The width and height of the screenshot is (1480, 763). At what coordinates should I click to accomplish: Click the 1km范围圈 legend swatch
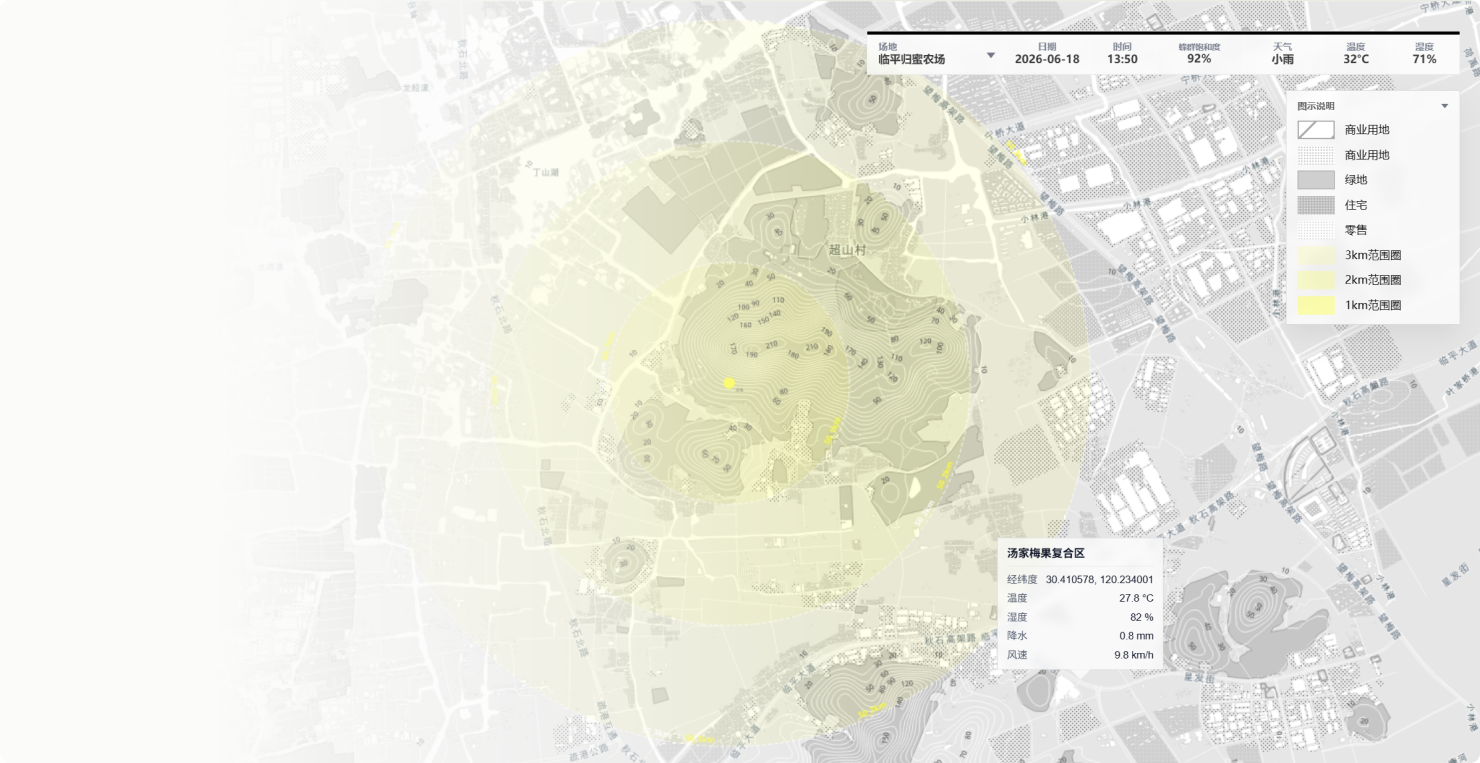click(1316, 305)
